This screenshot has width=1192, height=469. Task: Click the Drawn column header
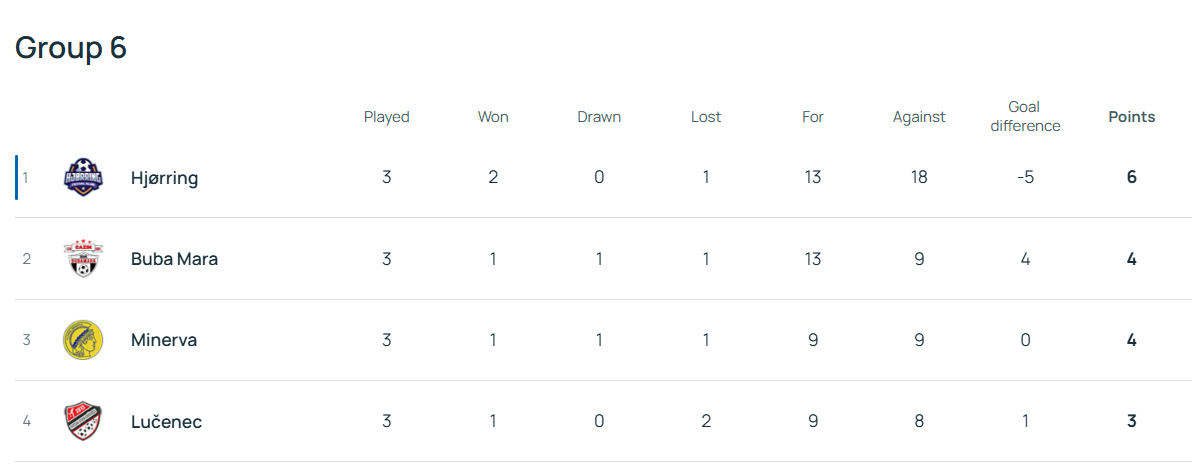pos(599,117)
